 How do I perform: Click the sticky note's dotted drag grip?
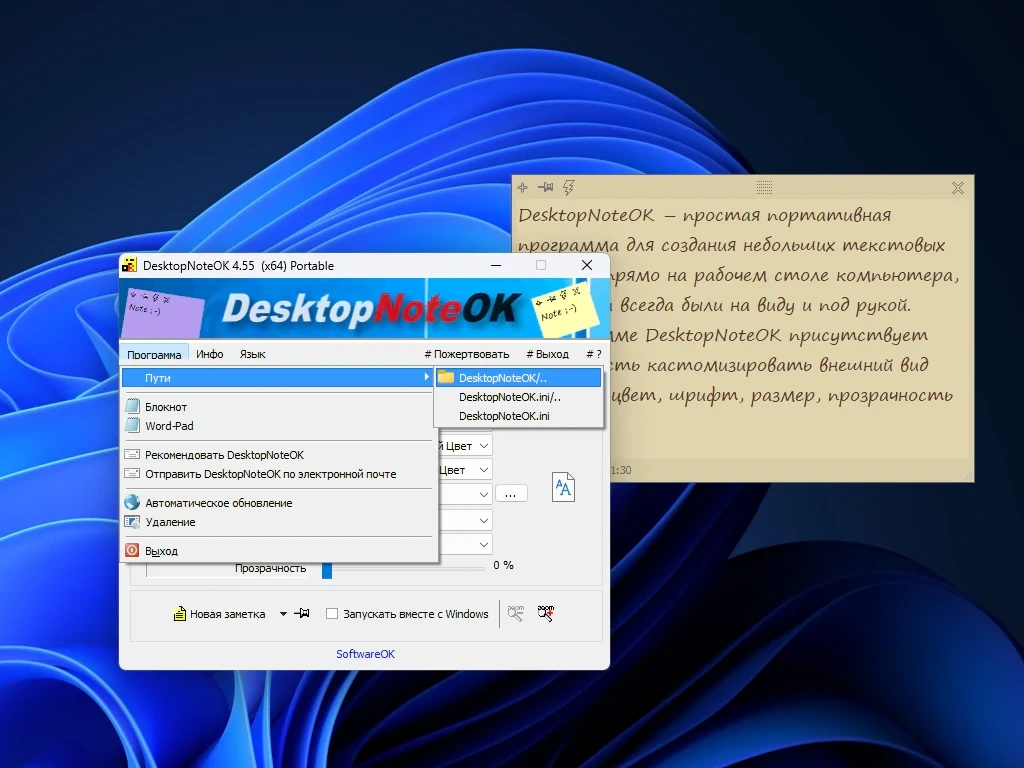pyautogui.click(x=764, y=188)
